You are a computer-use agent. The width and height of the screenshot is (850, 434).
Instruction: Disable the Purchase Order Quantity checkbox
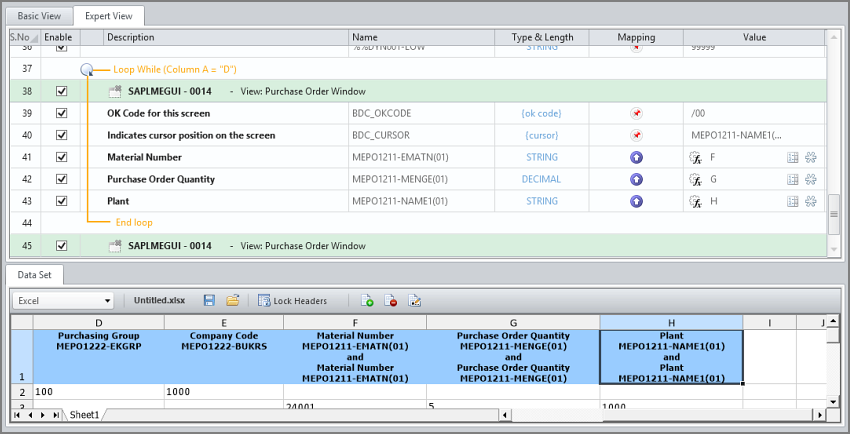tap(62, 179)
